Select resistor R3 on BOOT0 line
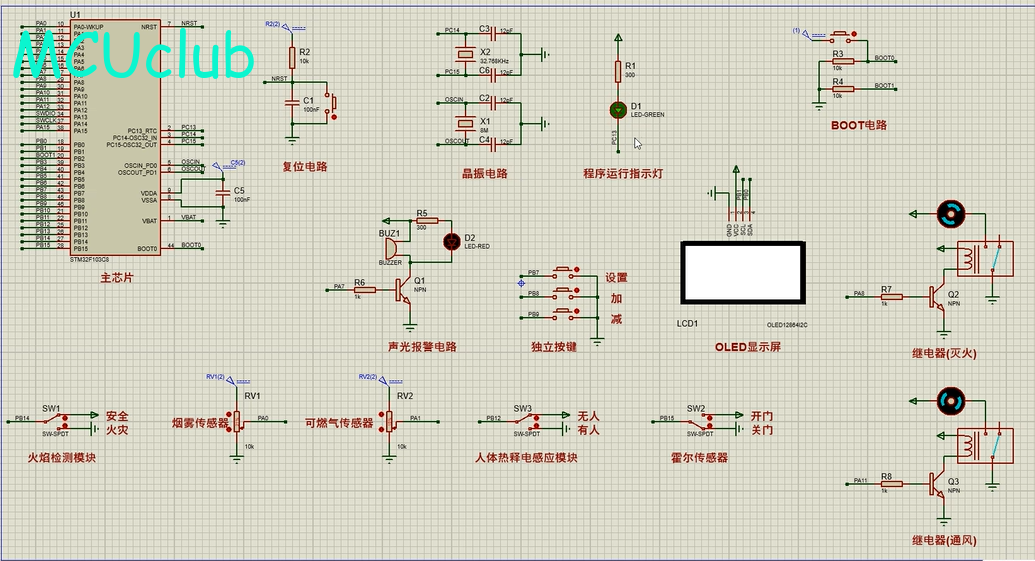Screen dimensions: 1035x561 843,61
